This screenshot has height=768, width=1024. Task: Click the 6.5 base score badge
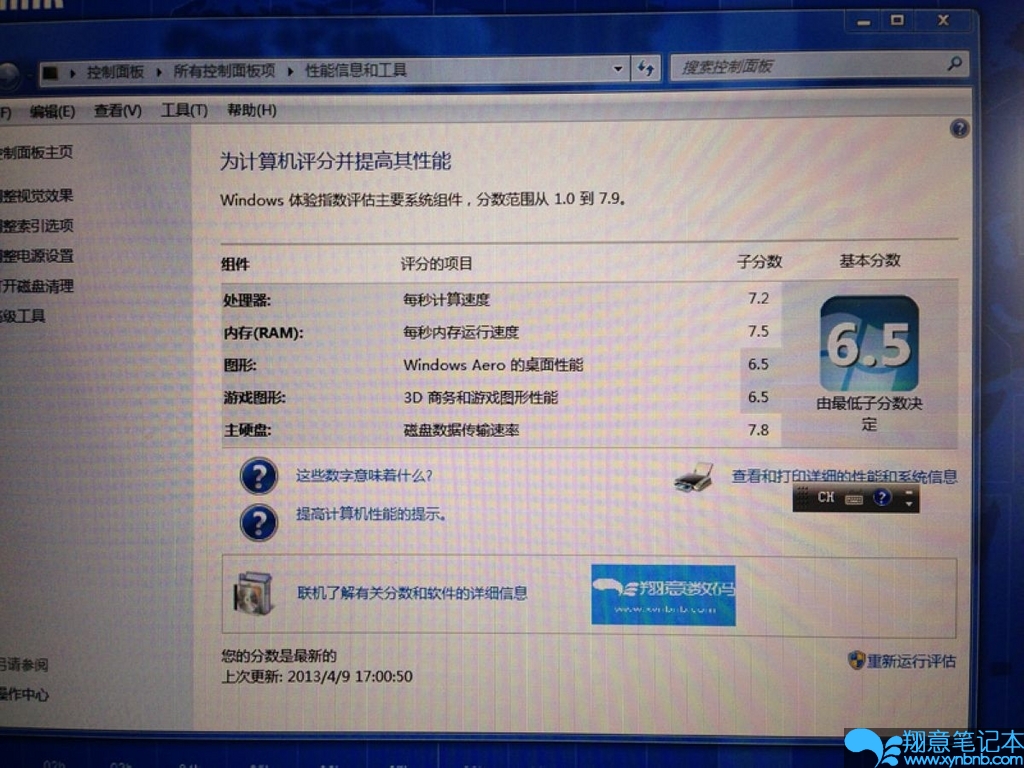click(869, 343)
